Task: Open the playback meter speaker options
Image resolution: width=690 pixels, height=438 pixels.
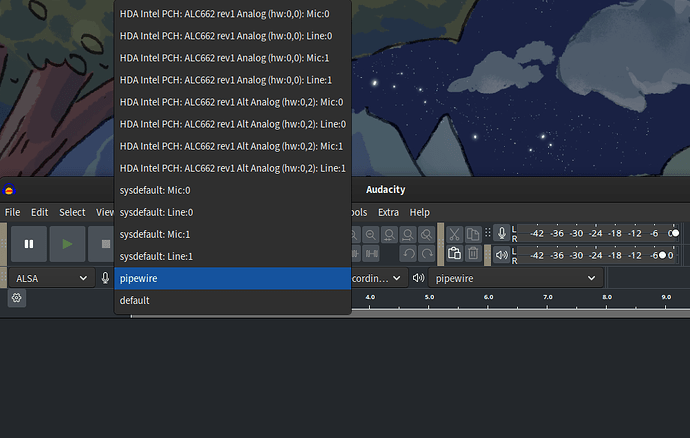Action: click(501, 255)
